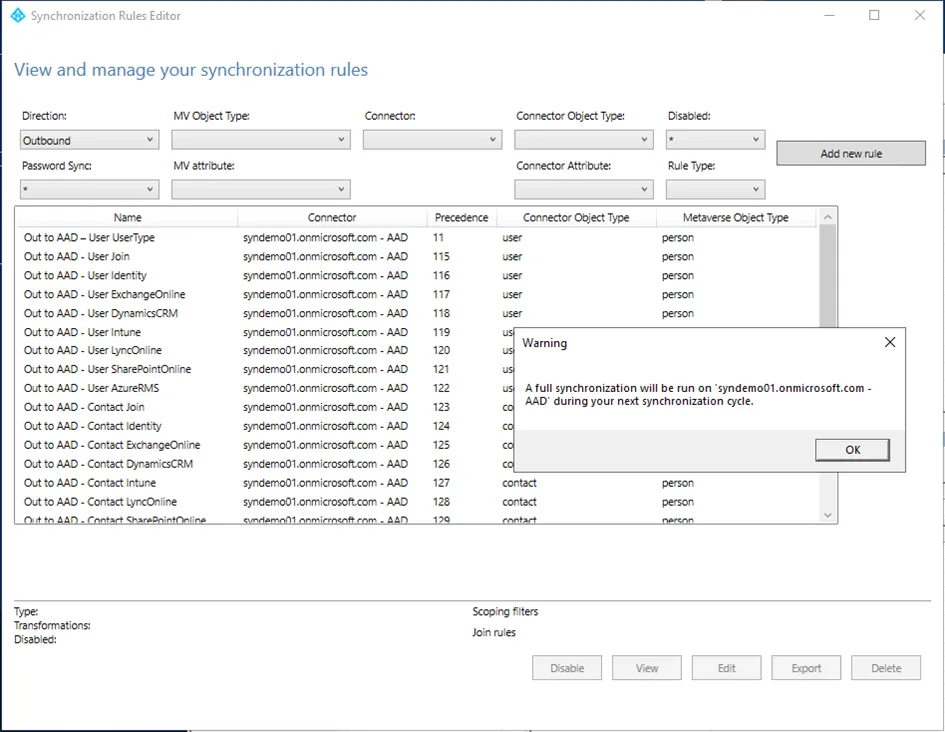
Task: Sort rules by the Precedence column header
Action: coord(461,217)
